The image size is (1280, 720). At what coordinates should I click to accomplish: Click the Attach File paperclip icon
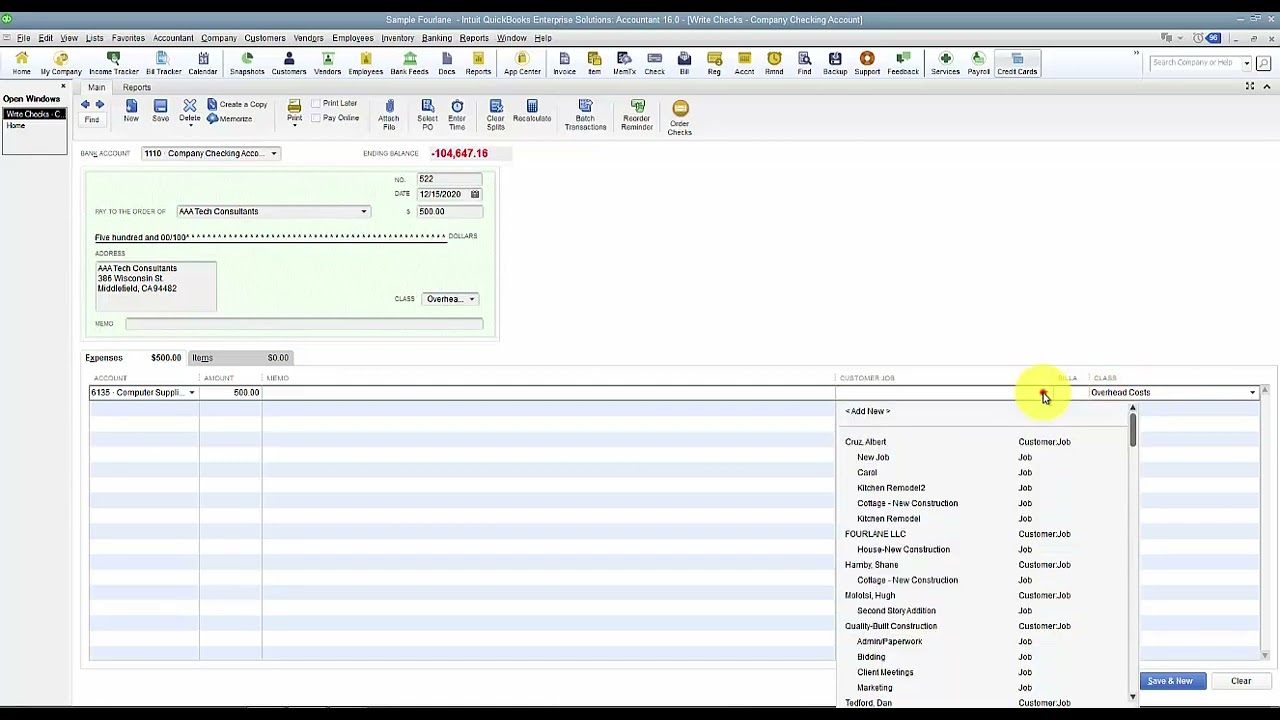389,115
